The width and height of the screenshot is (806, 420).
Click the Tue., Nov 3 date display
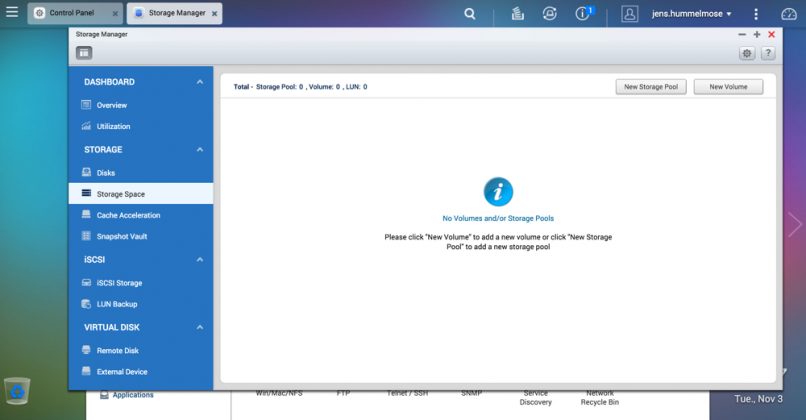(x=758, y=399)
